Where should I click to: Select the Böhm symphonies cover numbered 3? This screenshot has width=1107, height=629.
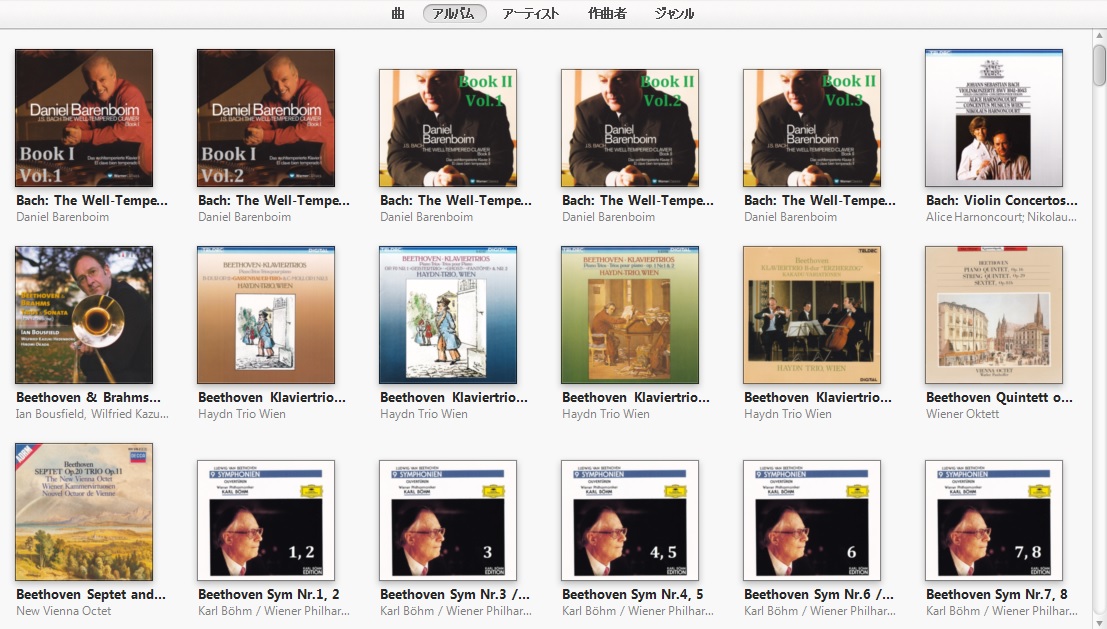click(448, 520)
